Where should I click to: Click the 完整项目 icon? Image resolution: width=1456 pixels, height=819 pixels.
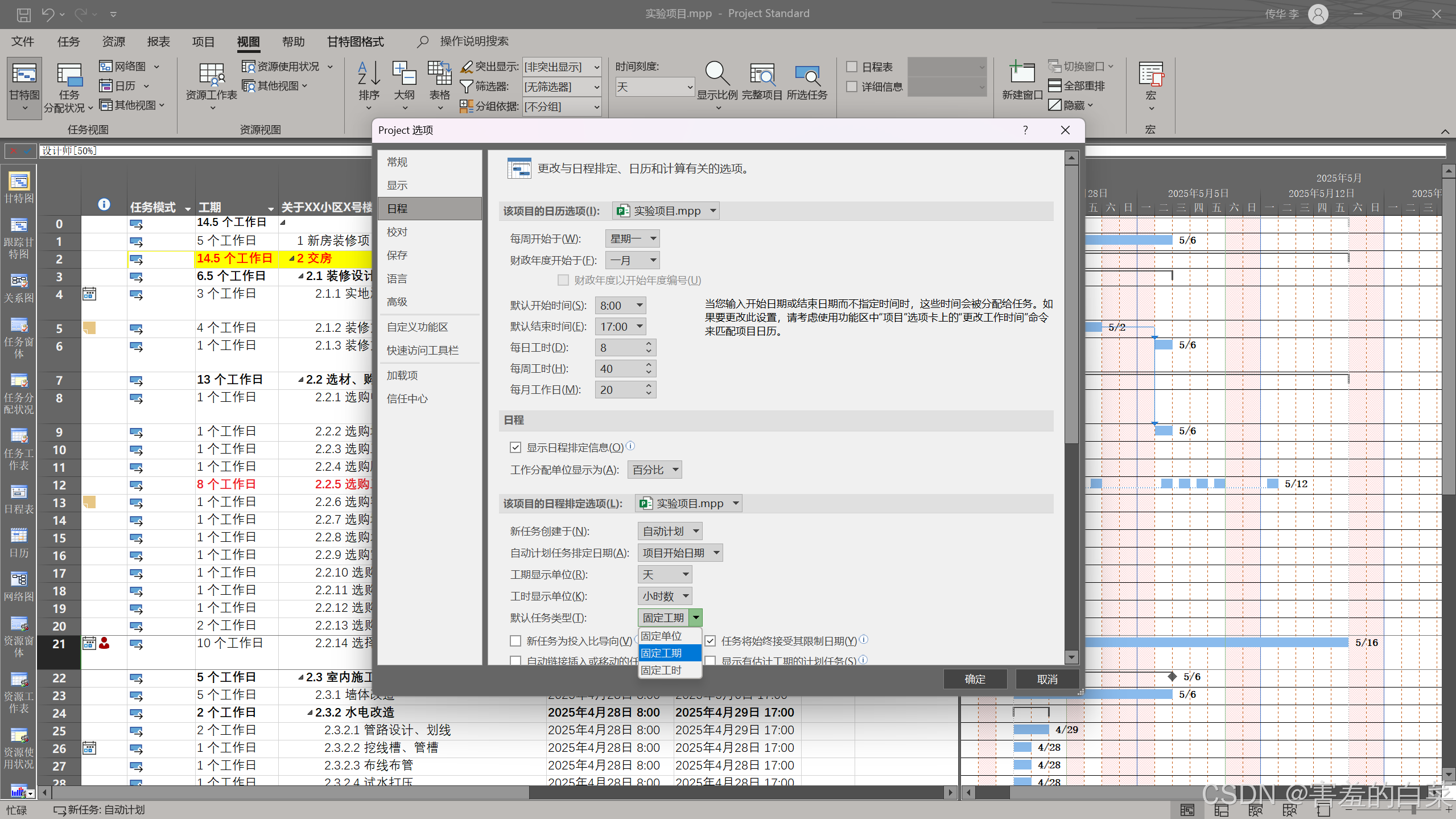[x=762, y=75]
